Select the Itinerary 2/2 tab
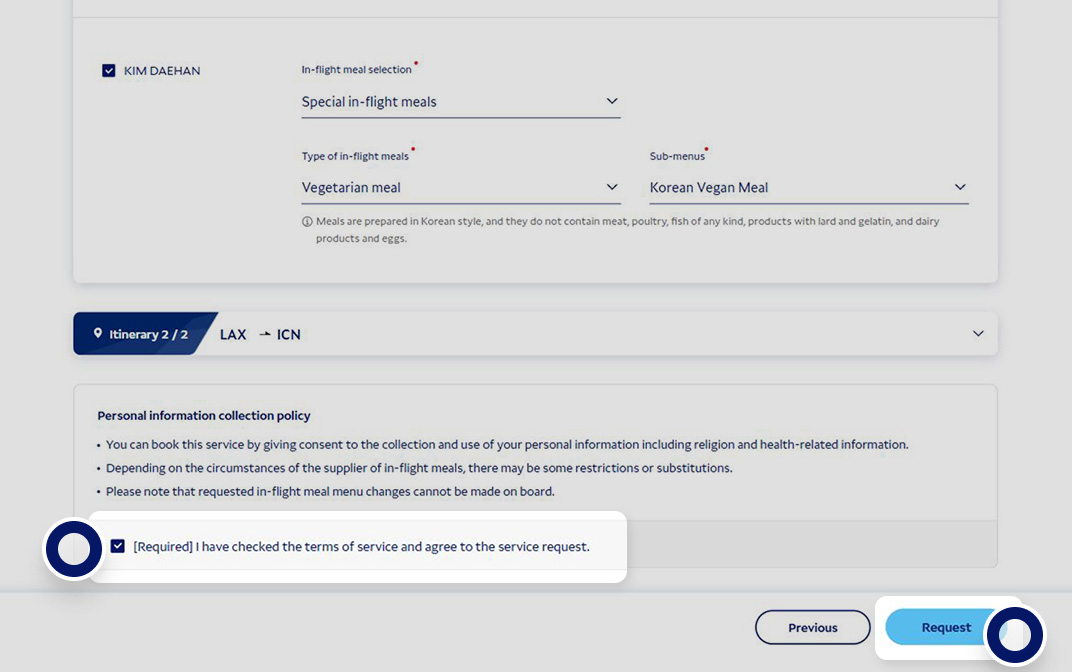 pos(140,334)
